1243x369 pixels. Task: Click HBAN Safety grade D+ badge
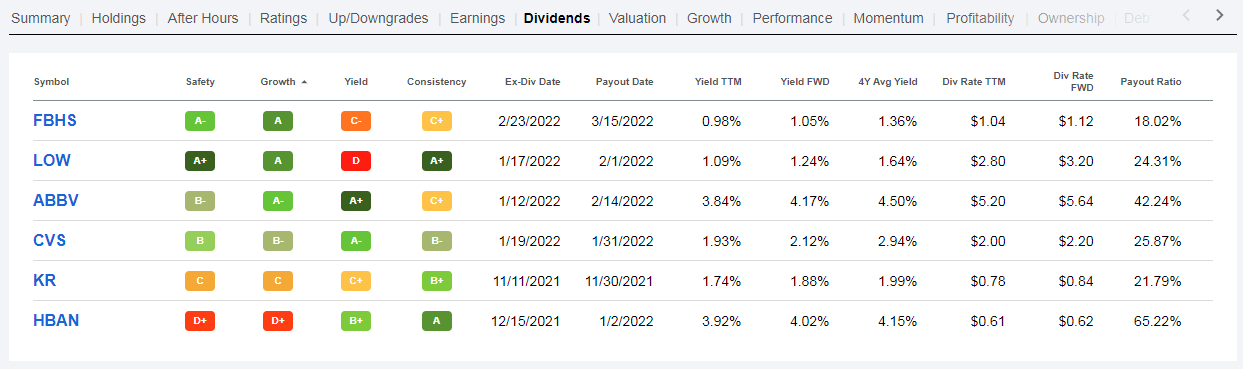200,321
